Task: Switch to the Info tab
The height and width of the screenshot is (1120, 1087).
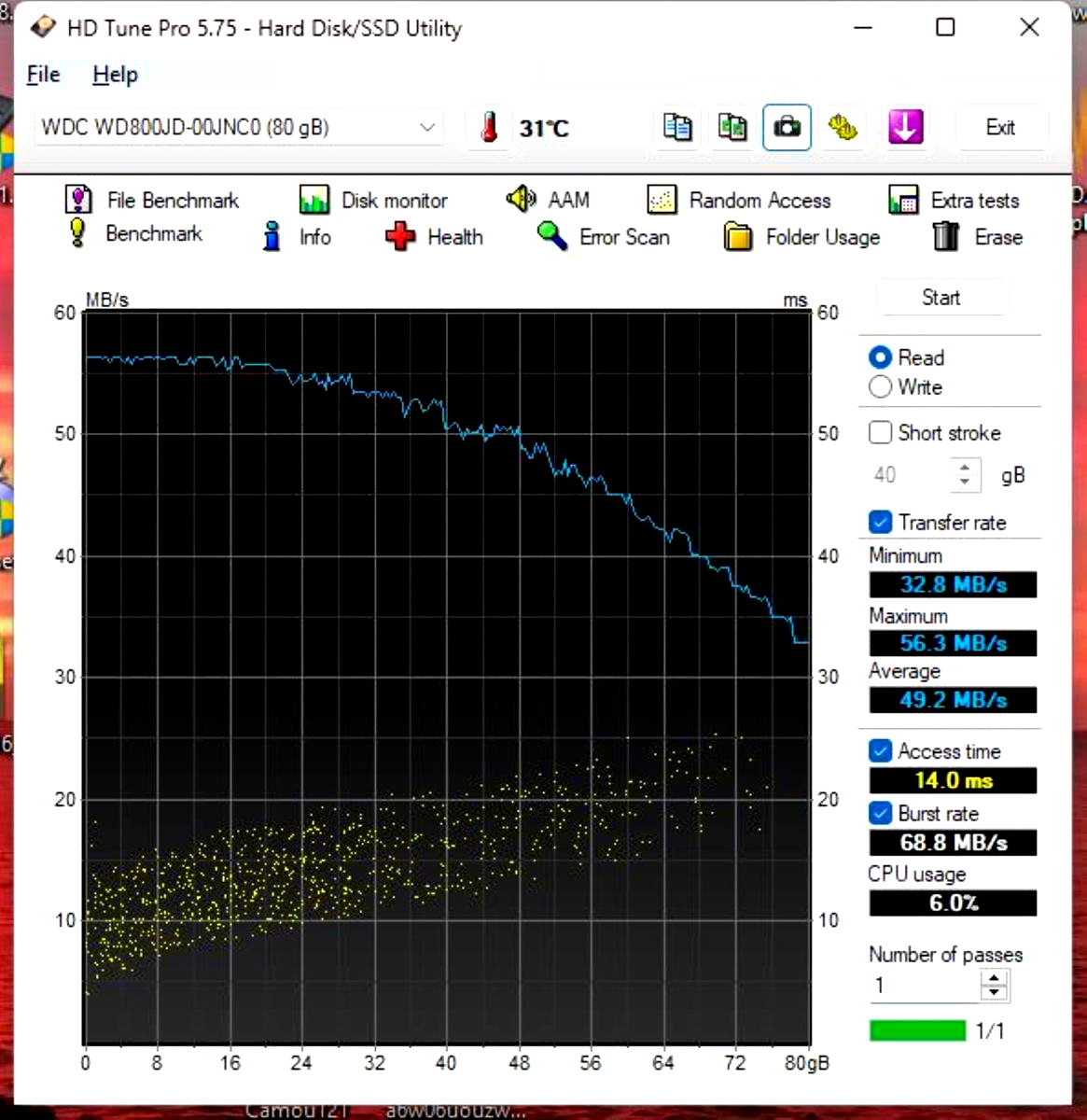Action: coord(296,237)
